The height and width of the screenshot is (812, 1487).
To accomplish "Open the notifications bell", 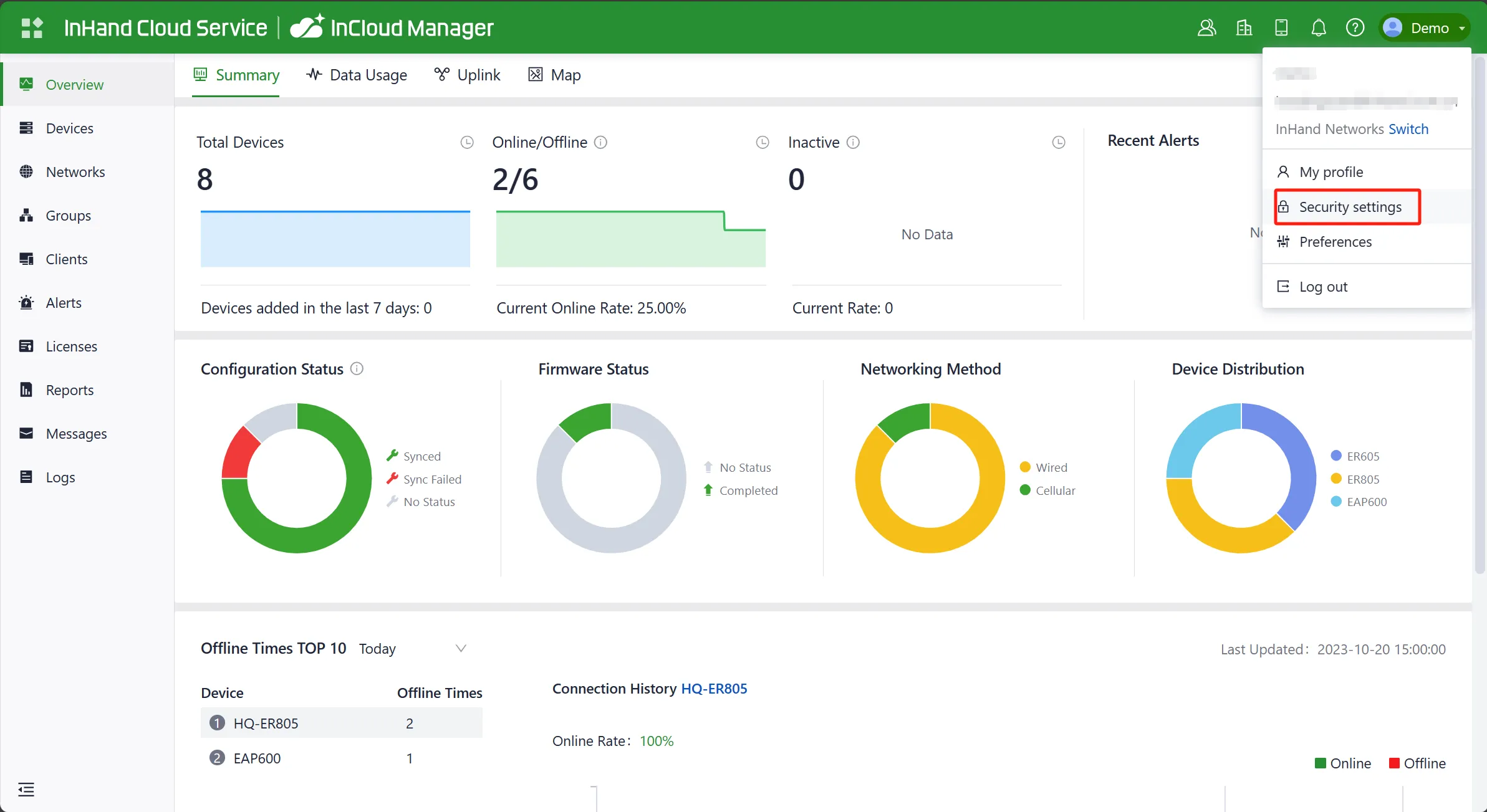I will pos(1319,27).
